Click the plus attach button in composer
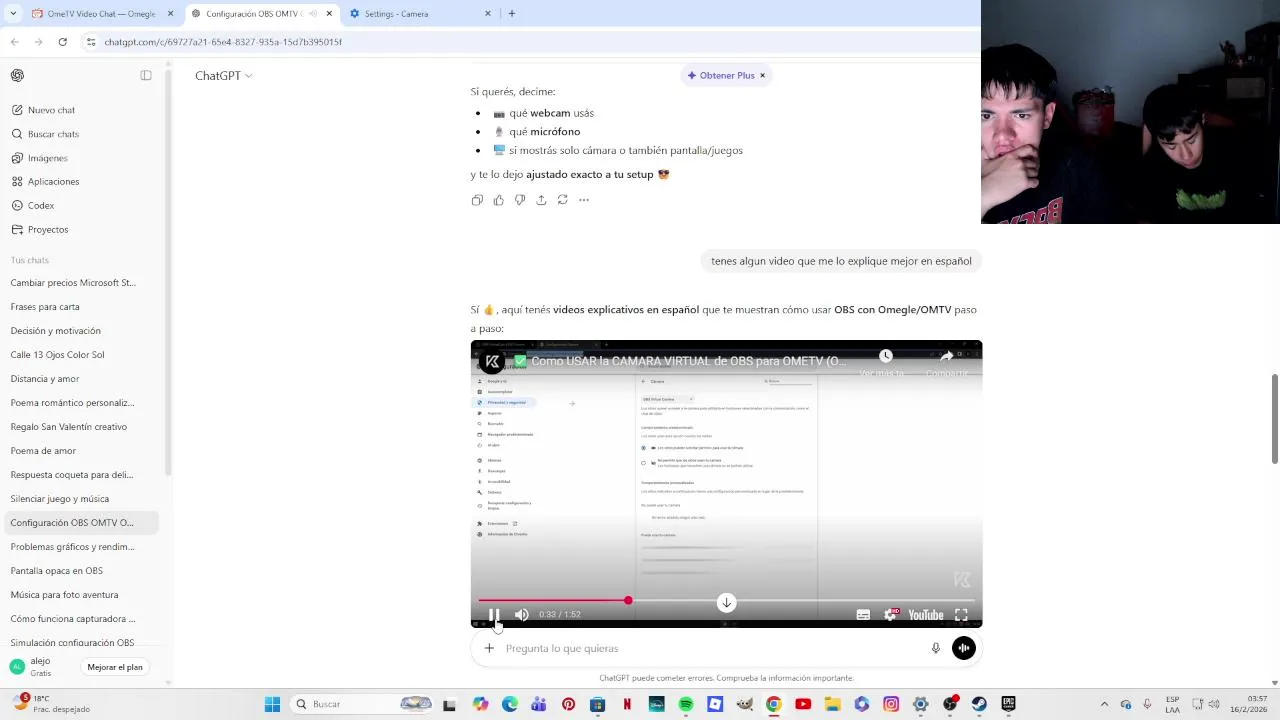The width and height of the screenshot is (1280, 720). [x=489, y=648]
